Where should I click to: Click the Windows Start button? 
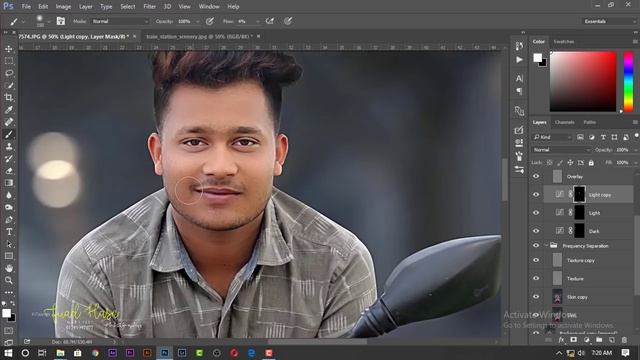click(8, 353)
